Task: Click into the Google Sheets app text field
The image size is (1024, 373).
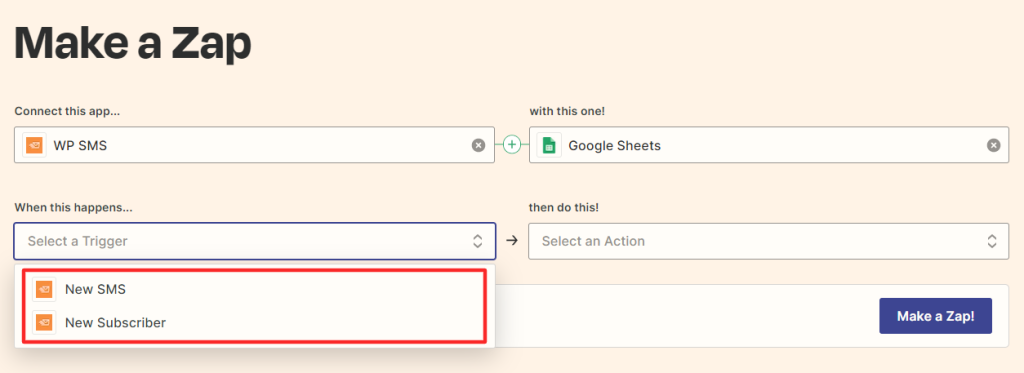Action: tap(769, 145)
